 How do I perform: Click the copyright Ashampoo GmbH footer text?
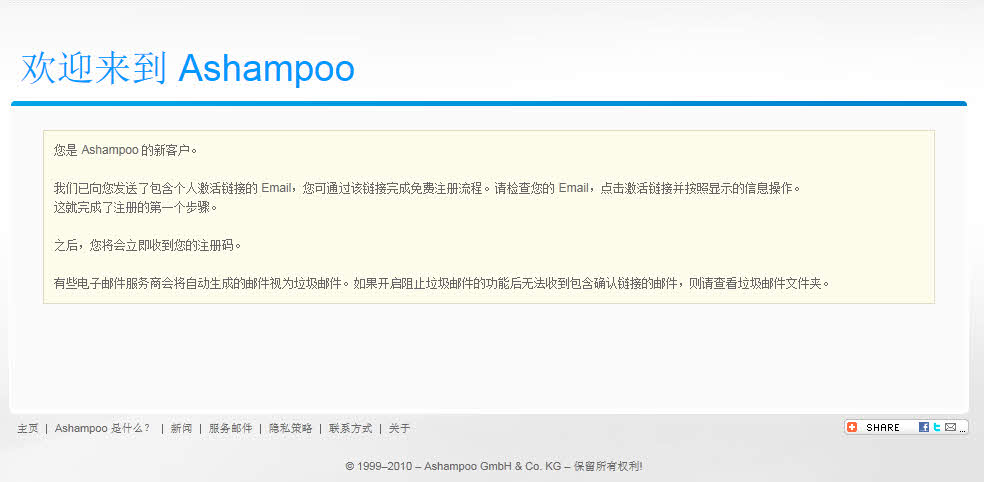pos(493,466)
